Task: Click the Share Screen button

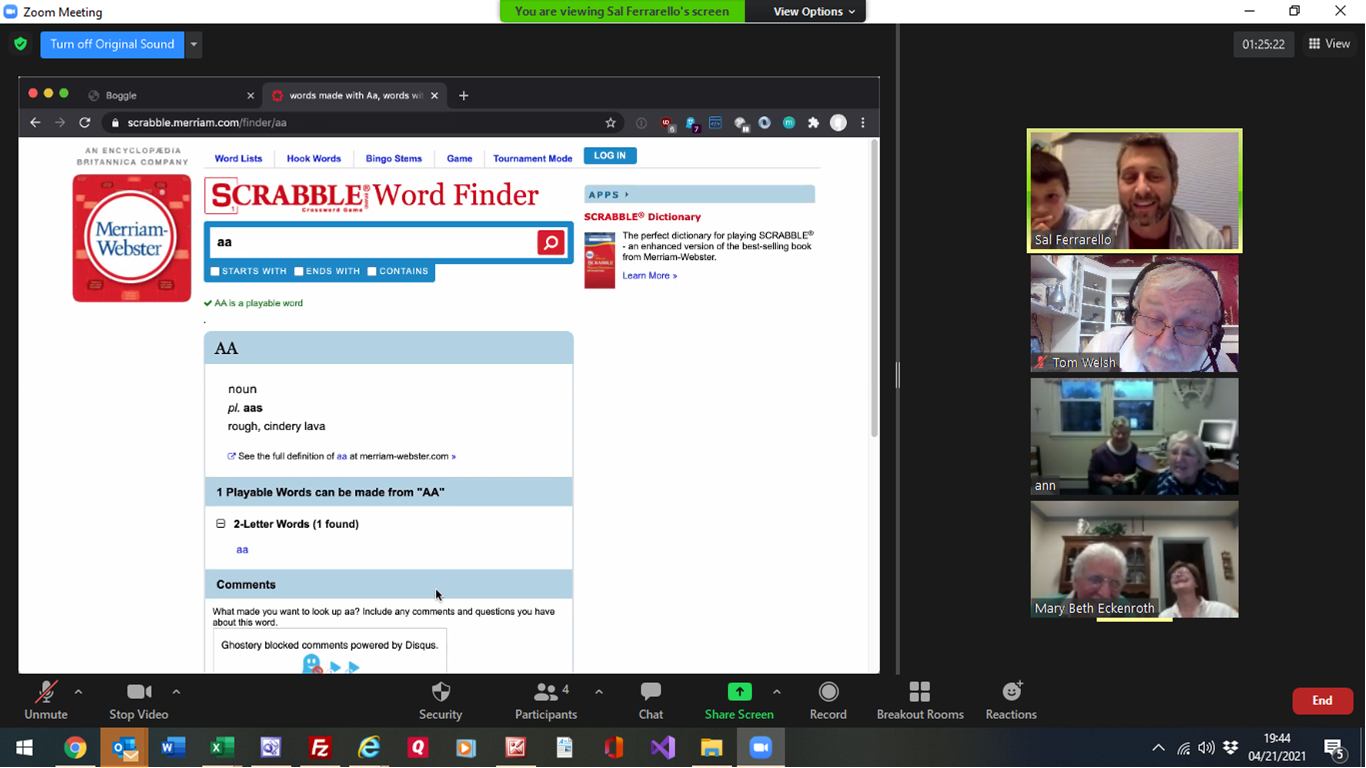Action: (739, 701)
